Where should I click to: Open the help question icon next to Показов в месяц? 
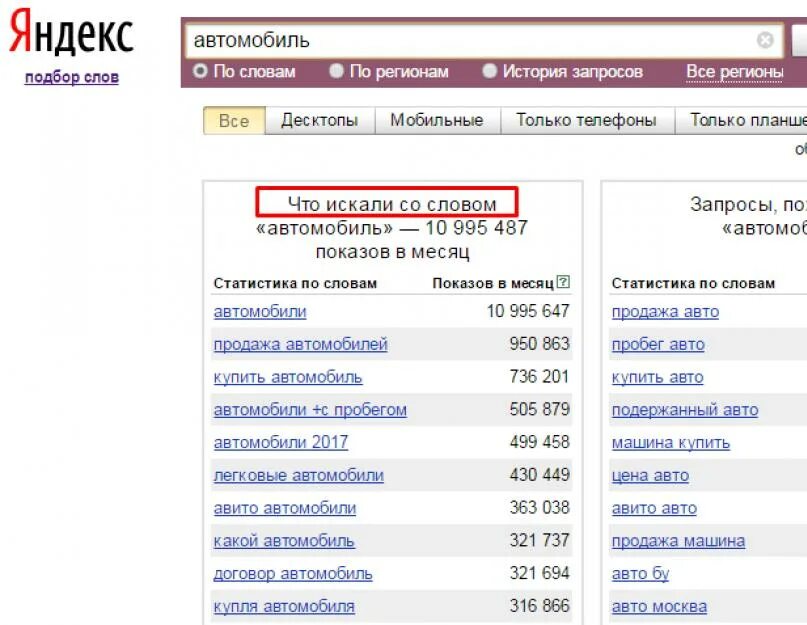564,282
